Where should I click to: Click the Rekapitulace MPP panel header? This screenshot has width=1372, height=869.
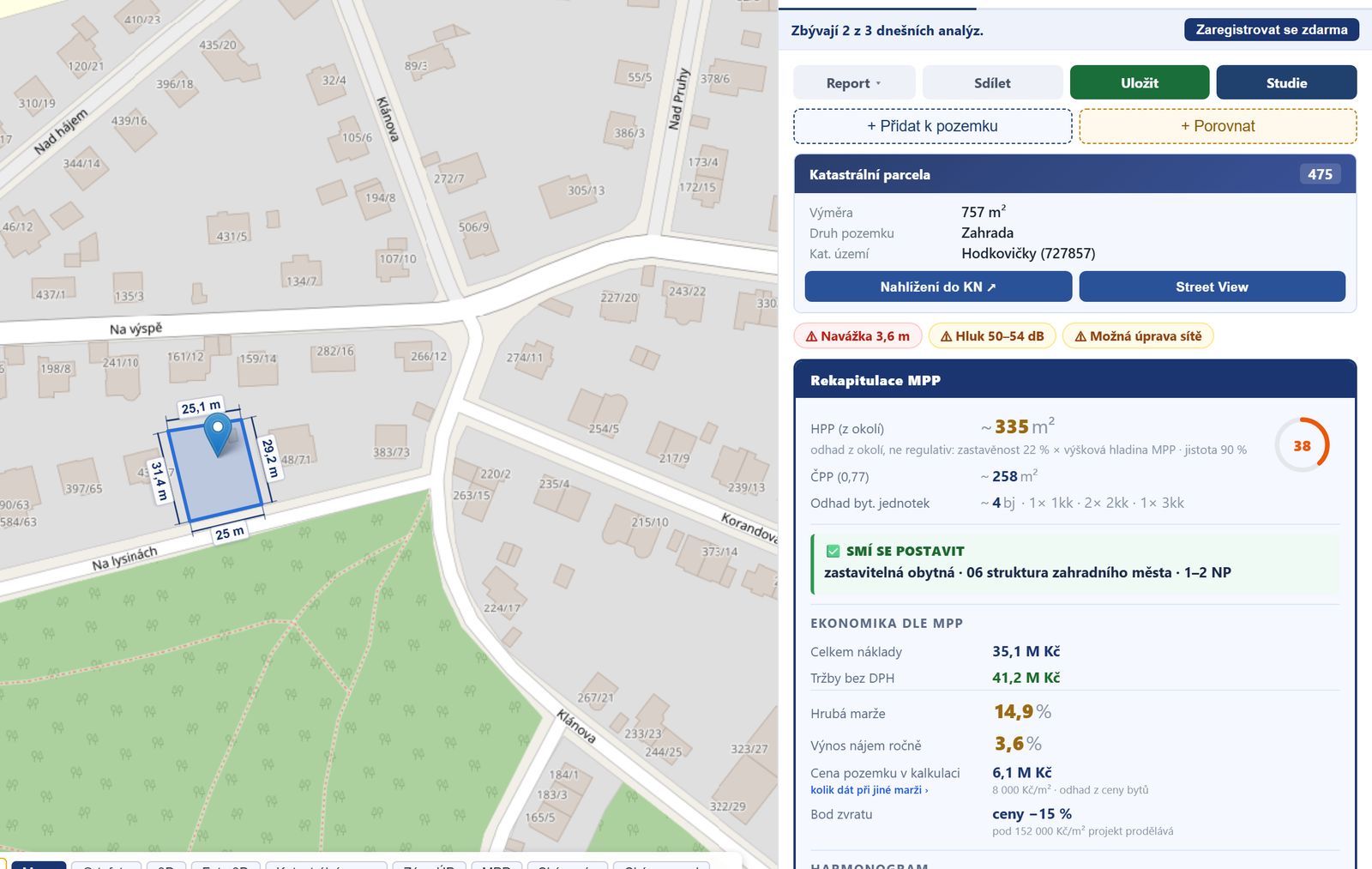point(1075,380)
